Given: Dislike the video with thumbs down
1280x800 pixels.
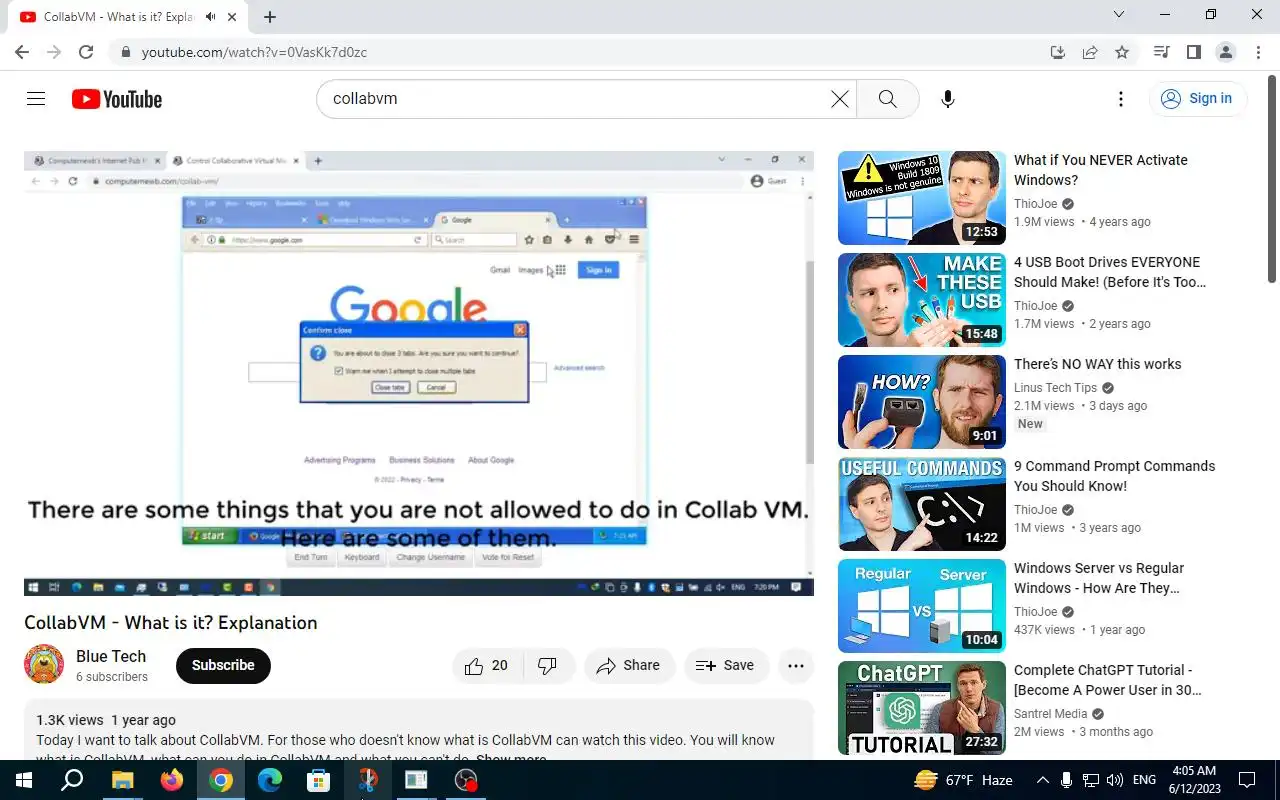Looking at the screenshot, I should click(x=547, y=666).
